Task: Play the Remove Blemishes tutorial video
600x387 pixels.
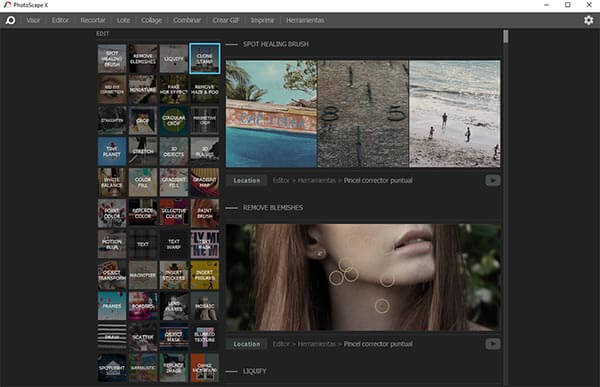Action: point(493,344)
